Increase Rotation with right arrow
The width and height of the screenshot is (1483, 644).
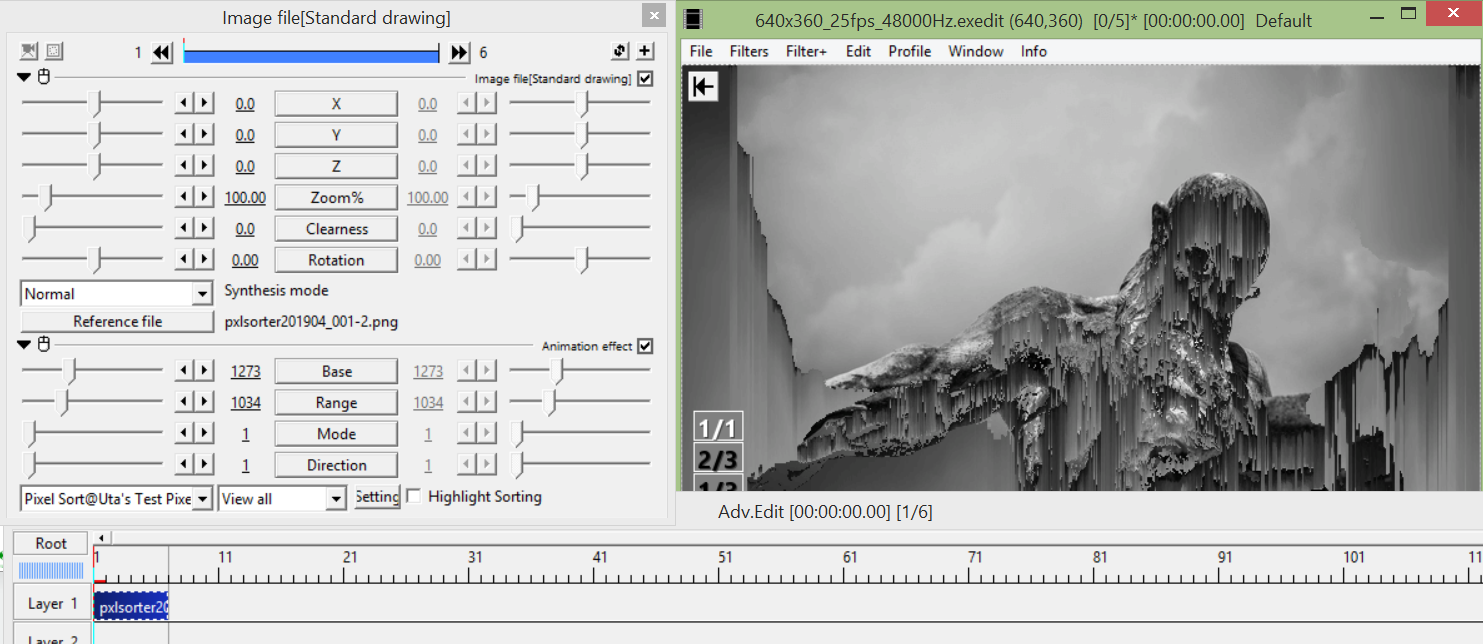(204, 259)
